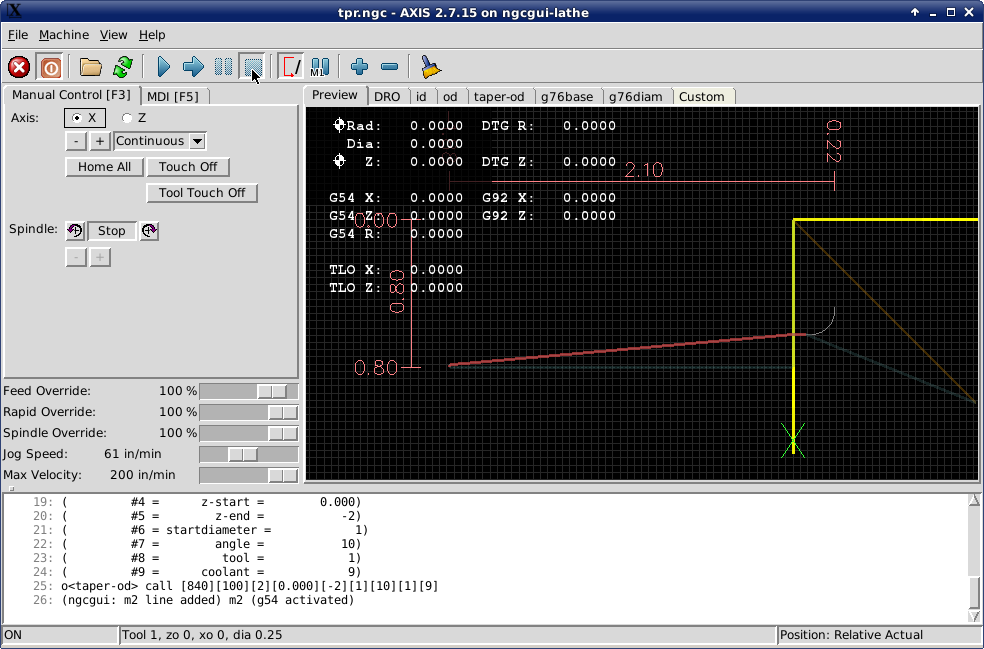The height and width of the screenshot is (649, 984).
Task: Run the loaded program
Action: [162, 67]
